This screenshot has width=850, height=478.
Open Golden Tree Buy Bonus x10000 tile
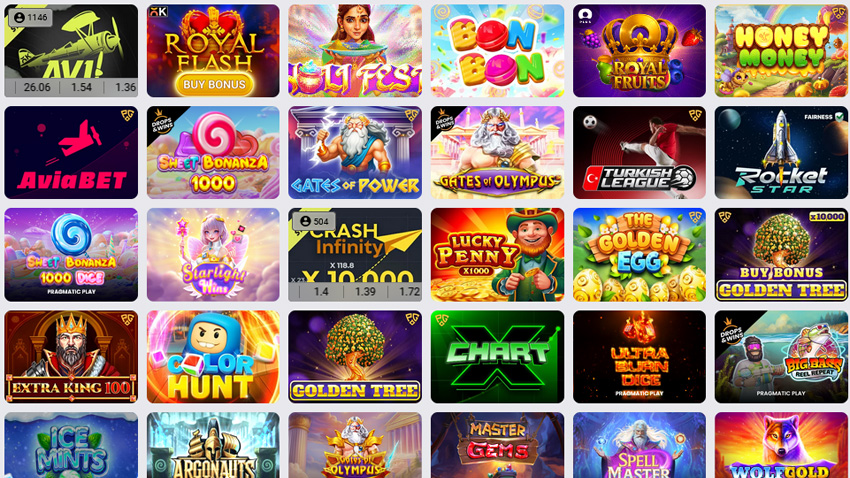[x=781, y=255]
